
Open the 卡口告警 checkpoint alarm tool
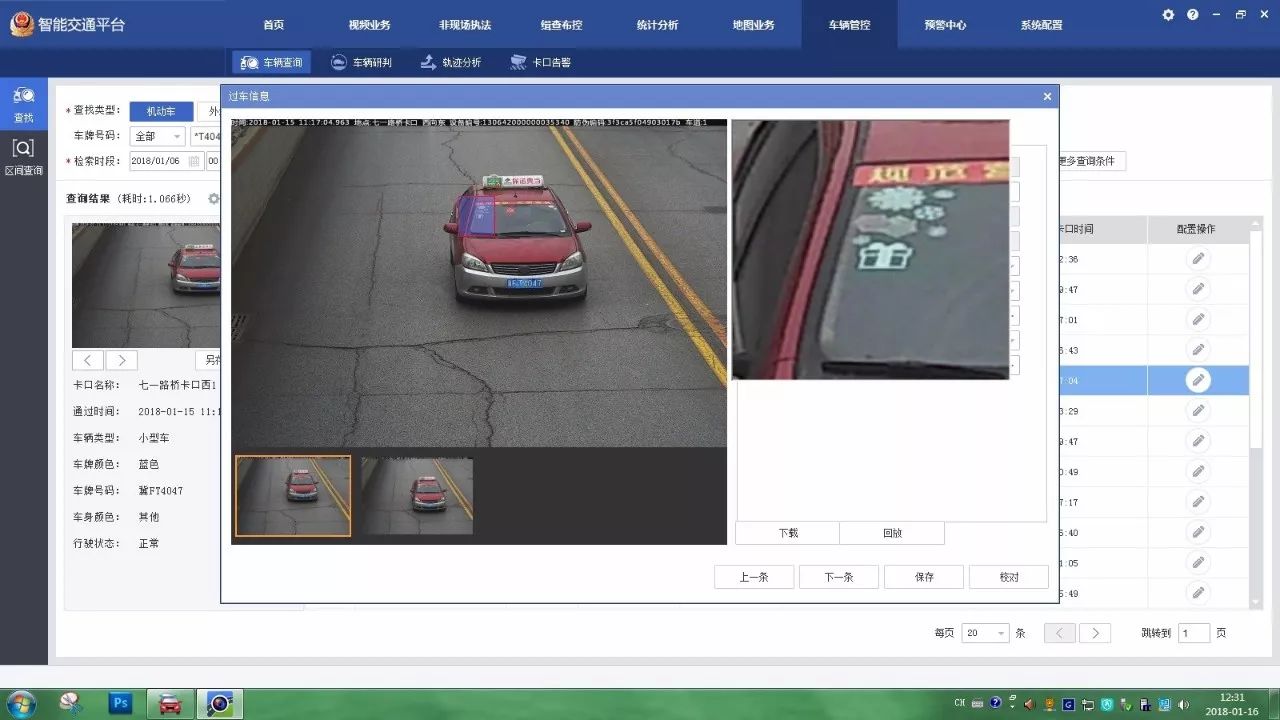click(x=540, y=62)
